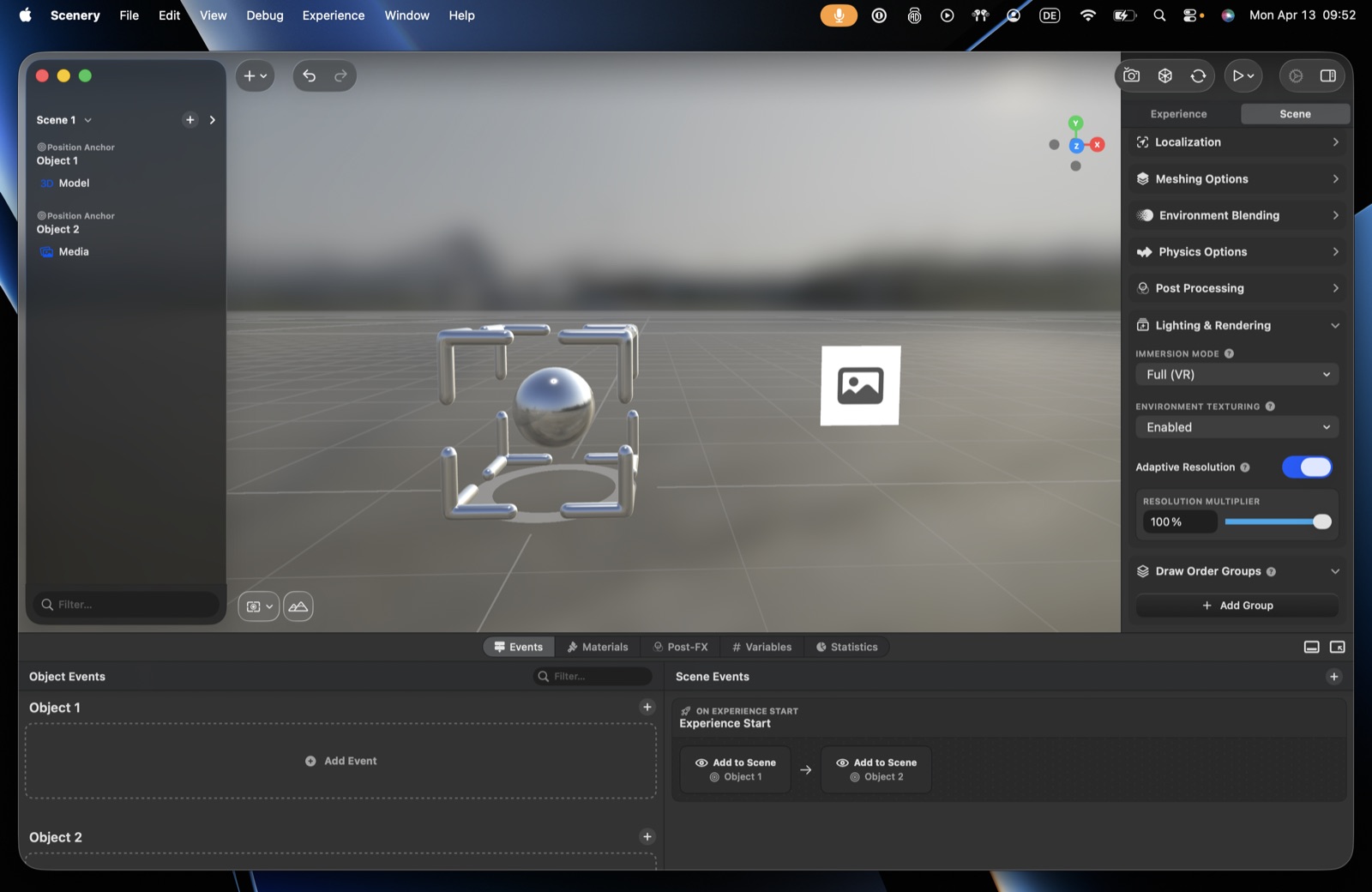This screenshot has width=1372, height=892.
Task: Click the camera snapshot icon
Action: [1132, 75]
